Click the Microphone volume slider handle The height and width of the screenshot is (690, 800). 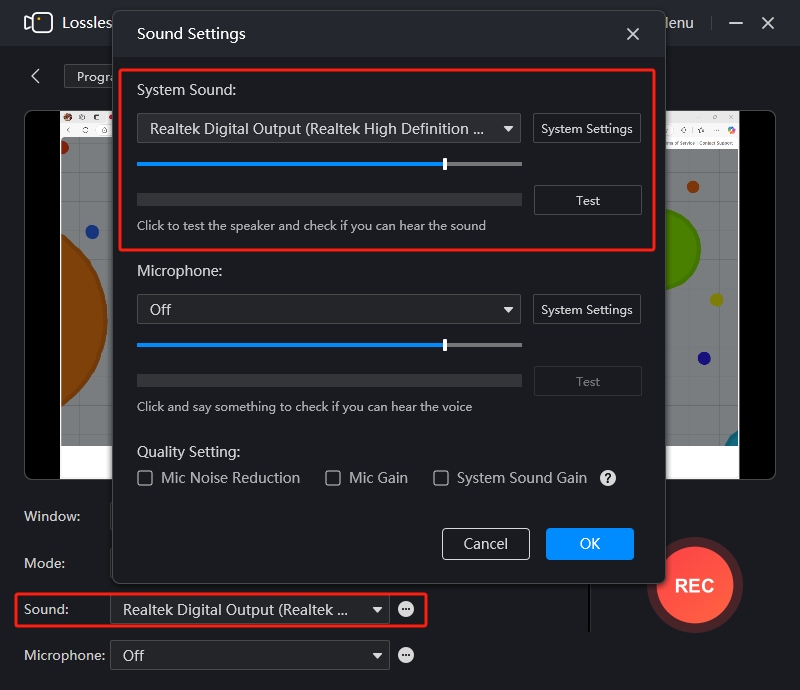445,345
